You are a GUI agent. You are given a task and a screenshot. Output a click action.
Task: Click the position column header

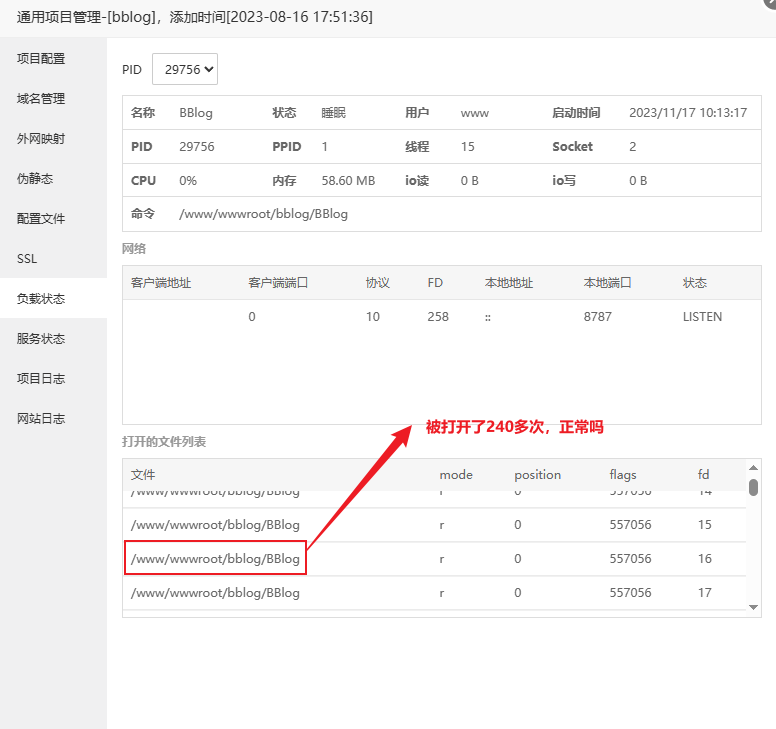click(537, 475)
